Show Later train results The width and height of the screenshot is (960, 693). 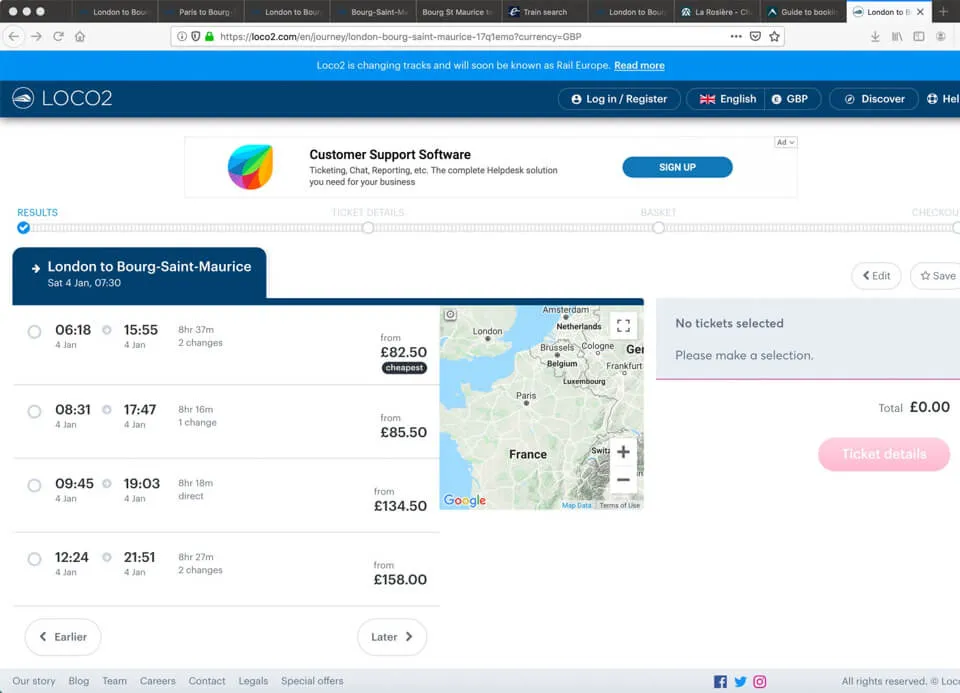point(392,637)
